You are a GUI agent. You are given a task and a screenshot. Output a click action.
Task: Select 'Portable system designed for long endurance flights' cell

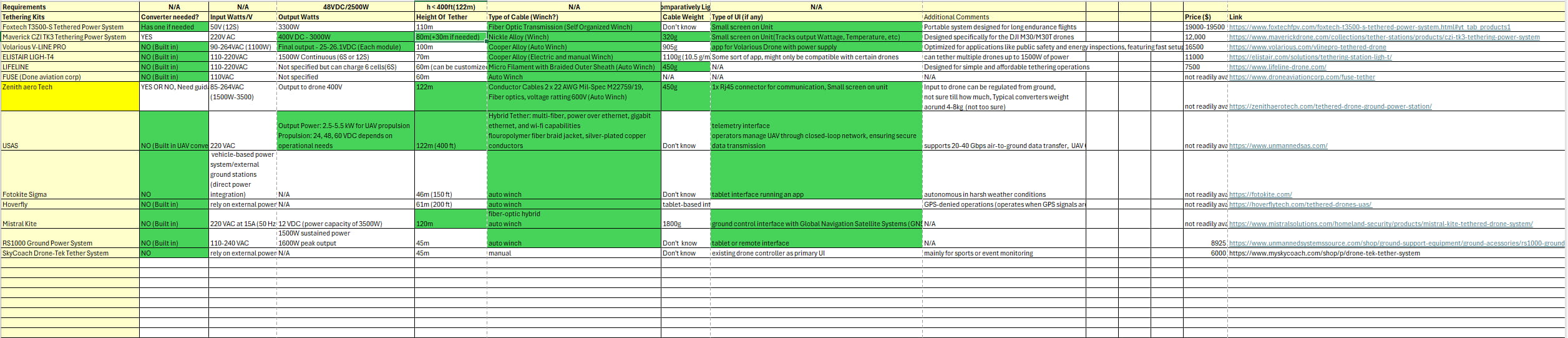(1004, 27)
